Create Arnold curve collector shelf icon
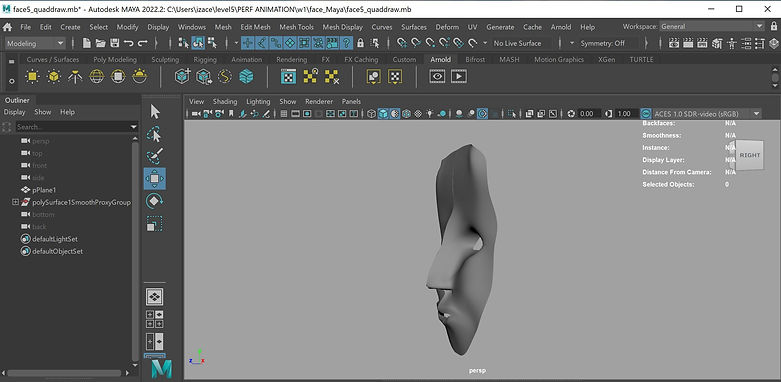Image resolution: width=781 pixels, height=382 pixels. (225, 77)
